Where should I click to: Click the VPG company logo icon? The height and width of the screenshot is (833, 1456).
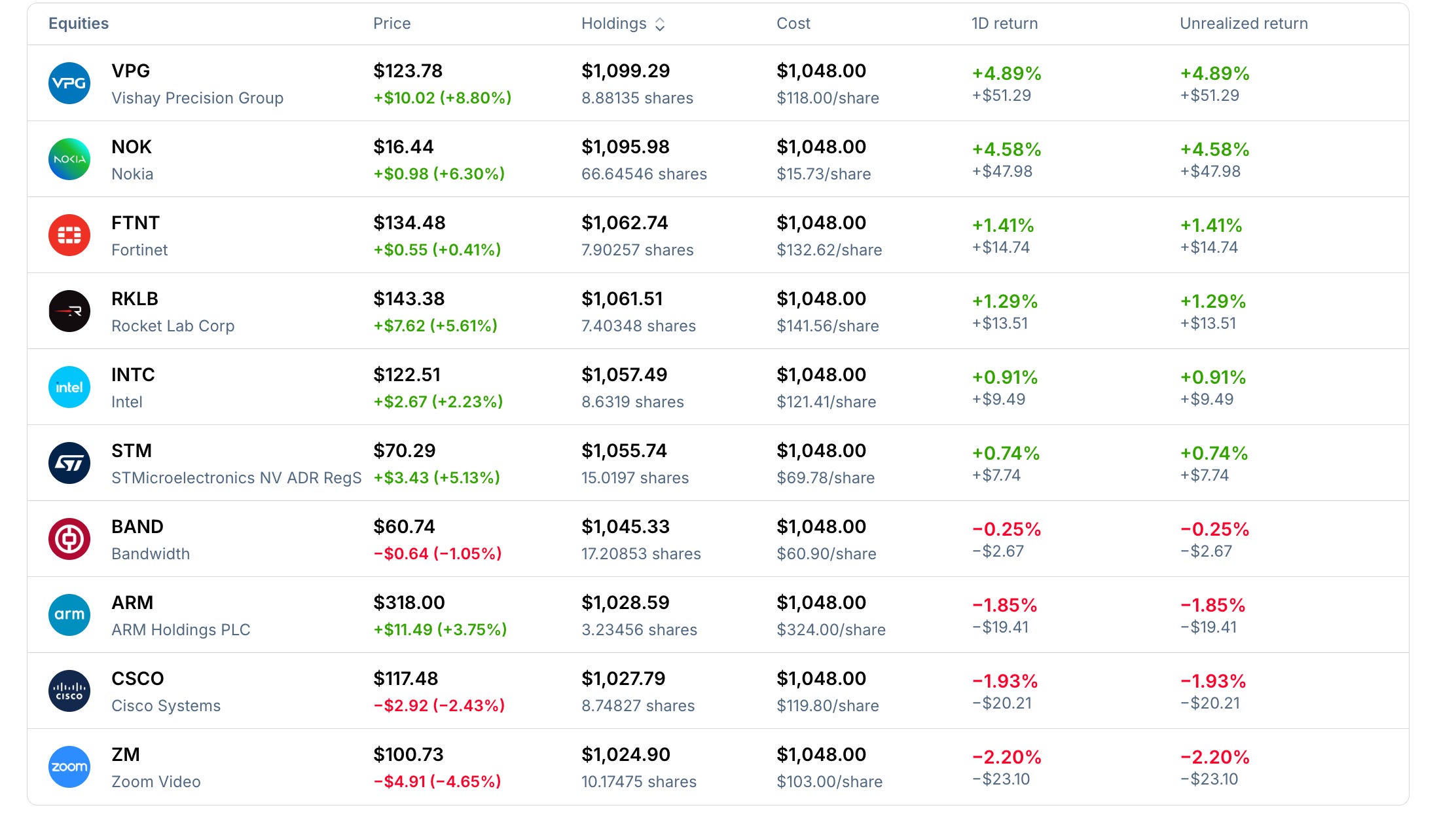pos(69,83)
